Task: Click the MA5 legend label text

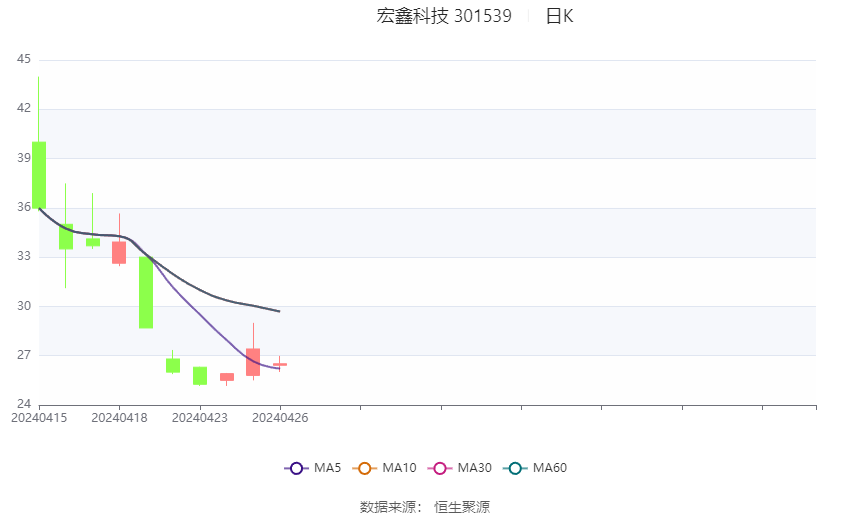Action: pos(327,468)
